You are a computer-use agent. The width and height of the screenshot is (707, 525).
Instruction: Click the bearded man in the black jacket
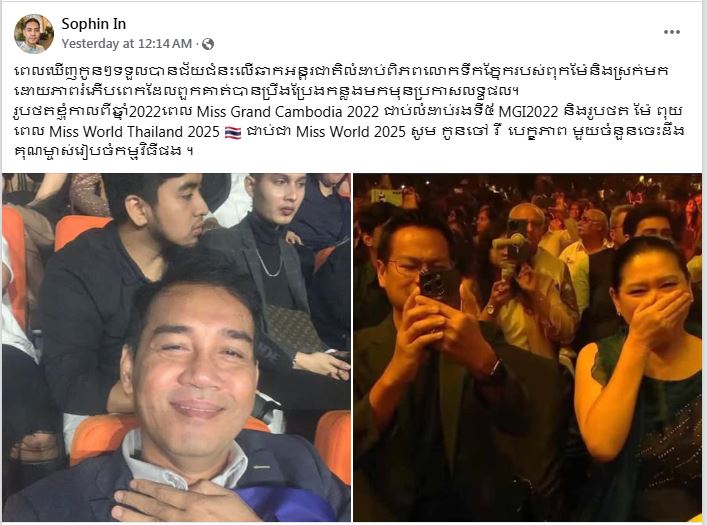[131, 271]
